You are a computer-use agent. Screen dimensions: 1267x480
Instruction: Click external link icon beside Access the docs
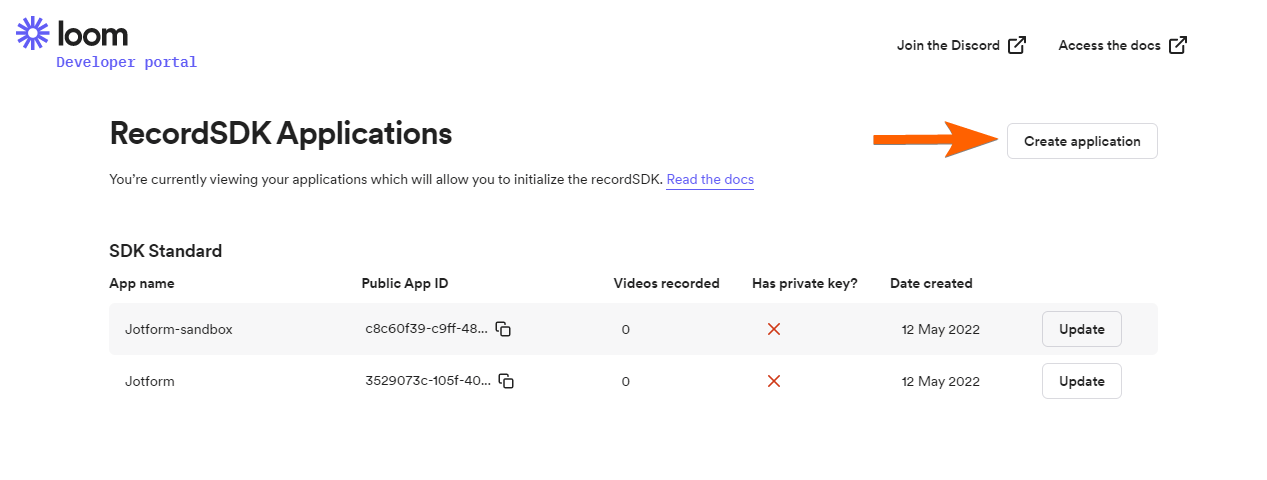click(x=1178, y=45)
